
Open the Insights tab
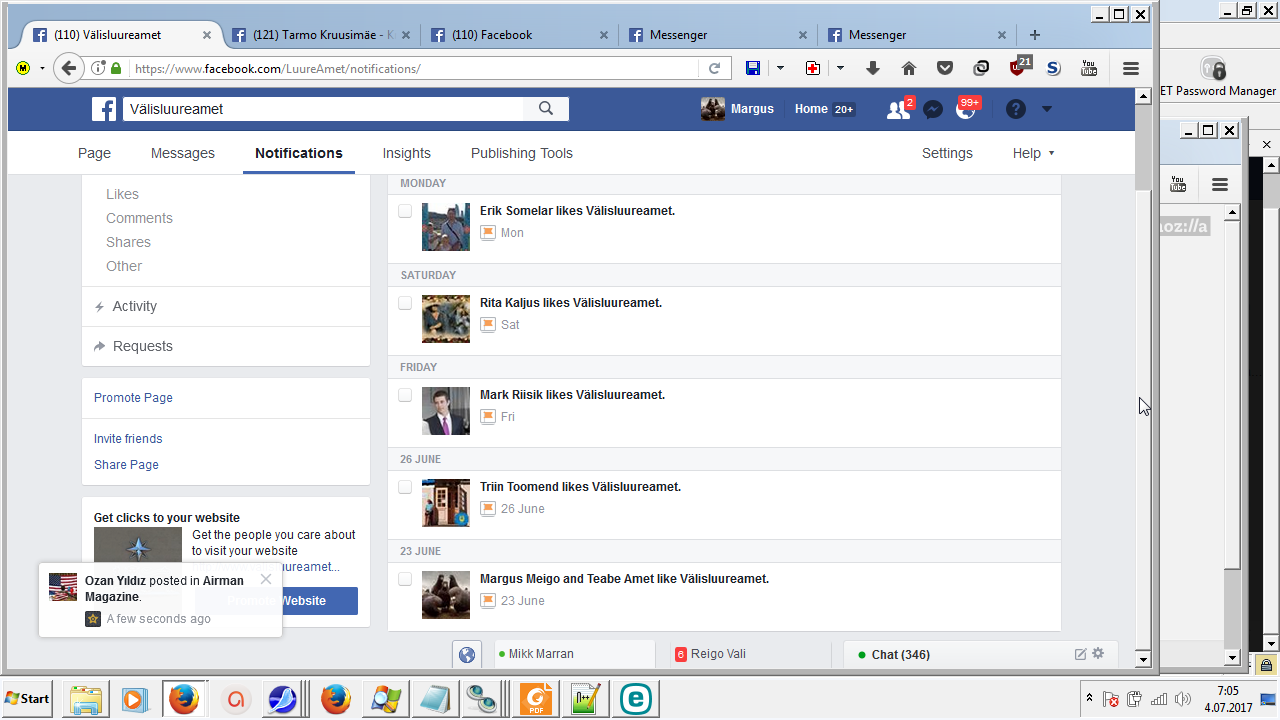pyautogui.click(x=406, y=153)
